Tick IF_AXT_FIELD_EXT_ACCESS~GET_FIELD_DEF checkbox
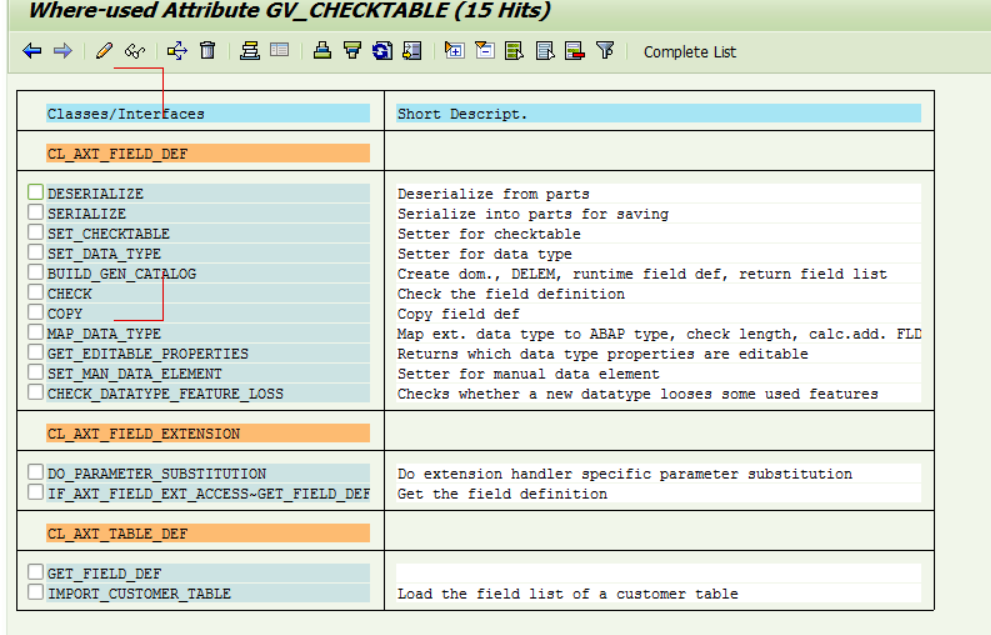The width and height of the screenshot is (991, 635). pyautogui.click(x=35, y=492)
